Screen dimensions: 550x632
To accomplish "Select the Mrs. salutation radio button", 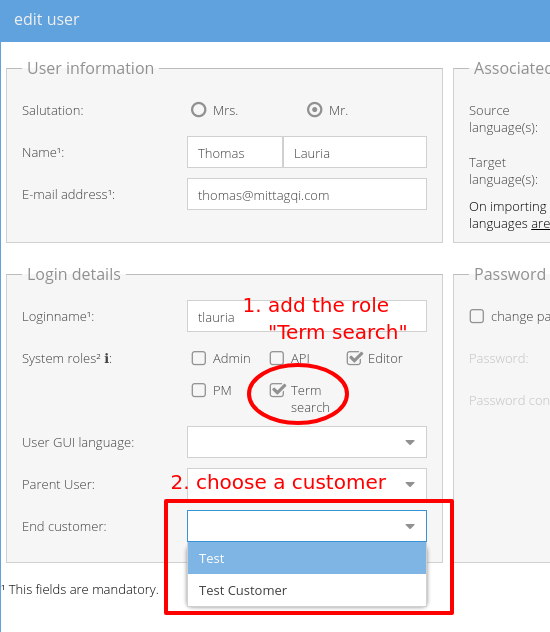I will (x=198, y=110).
